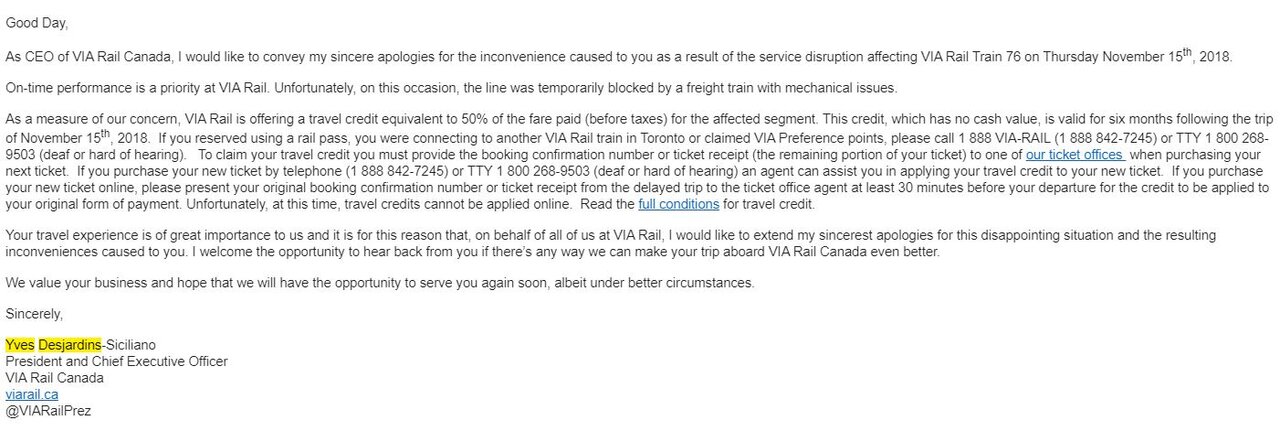Viewport: 1280px width, 431px height.
Task: Click the "Good Day," greeting line
Action: (37, 23)
